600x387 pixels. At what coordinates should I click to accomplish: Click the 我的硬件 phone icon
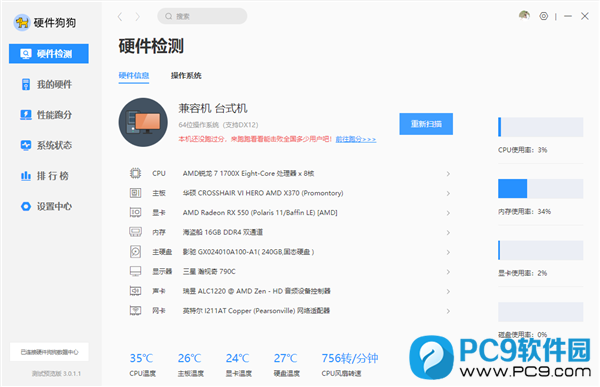point(26,84)
